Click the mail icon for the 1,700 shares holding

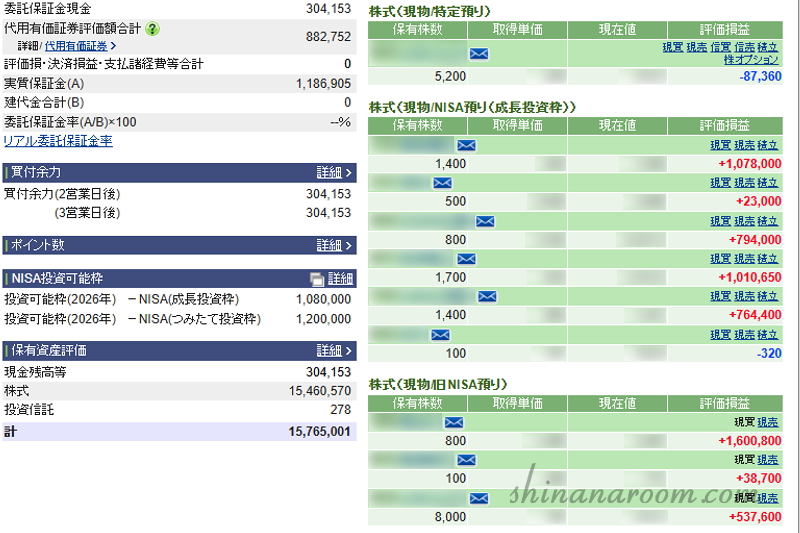coord(466,259)
